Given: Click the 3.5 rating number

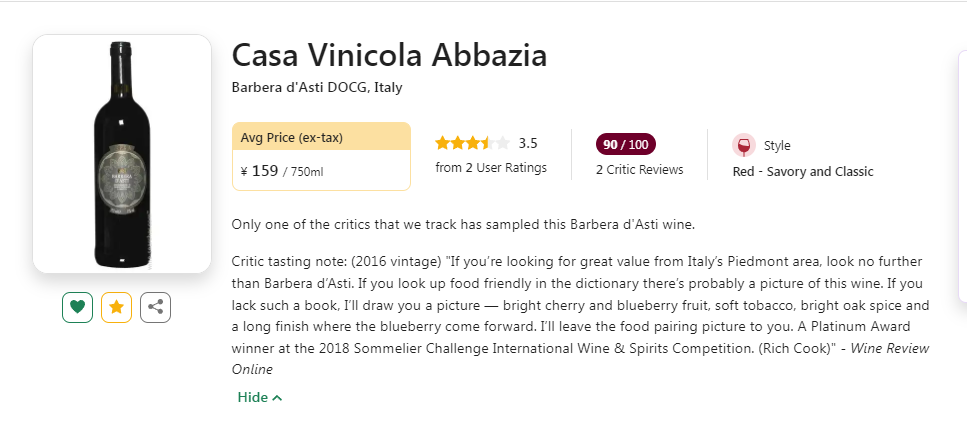Looking at the screenshot, I should coord(528,143).
